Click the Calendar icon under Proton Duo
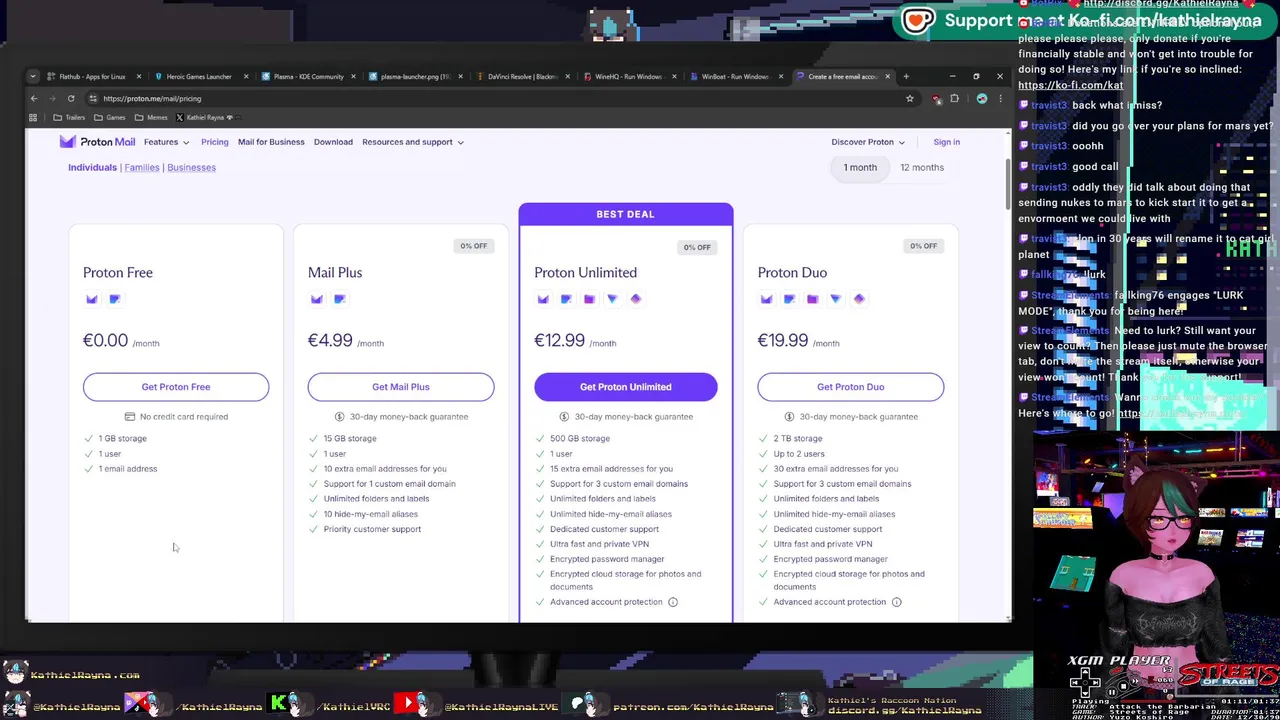The image size is (1280, 720). coord(790,299)
